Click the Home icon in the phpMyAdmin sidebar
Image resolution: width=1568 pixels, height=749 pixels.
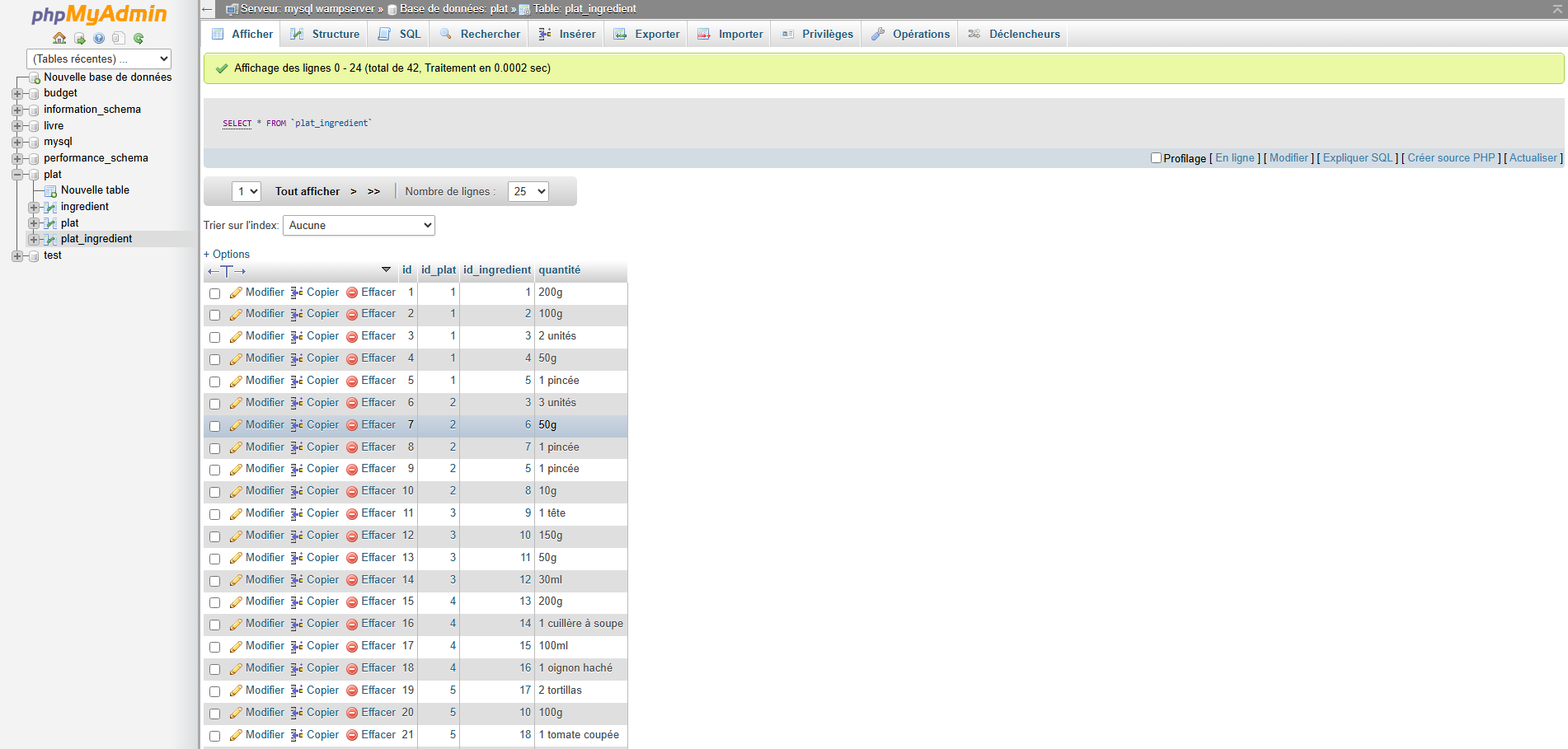59,38
